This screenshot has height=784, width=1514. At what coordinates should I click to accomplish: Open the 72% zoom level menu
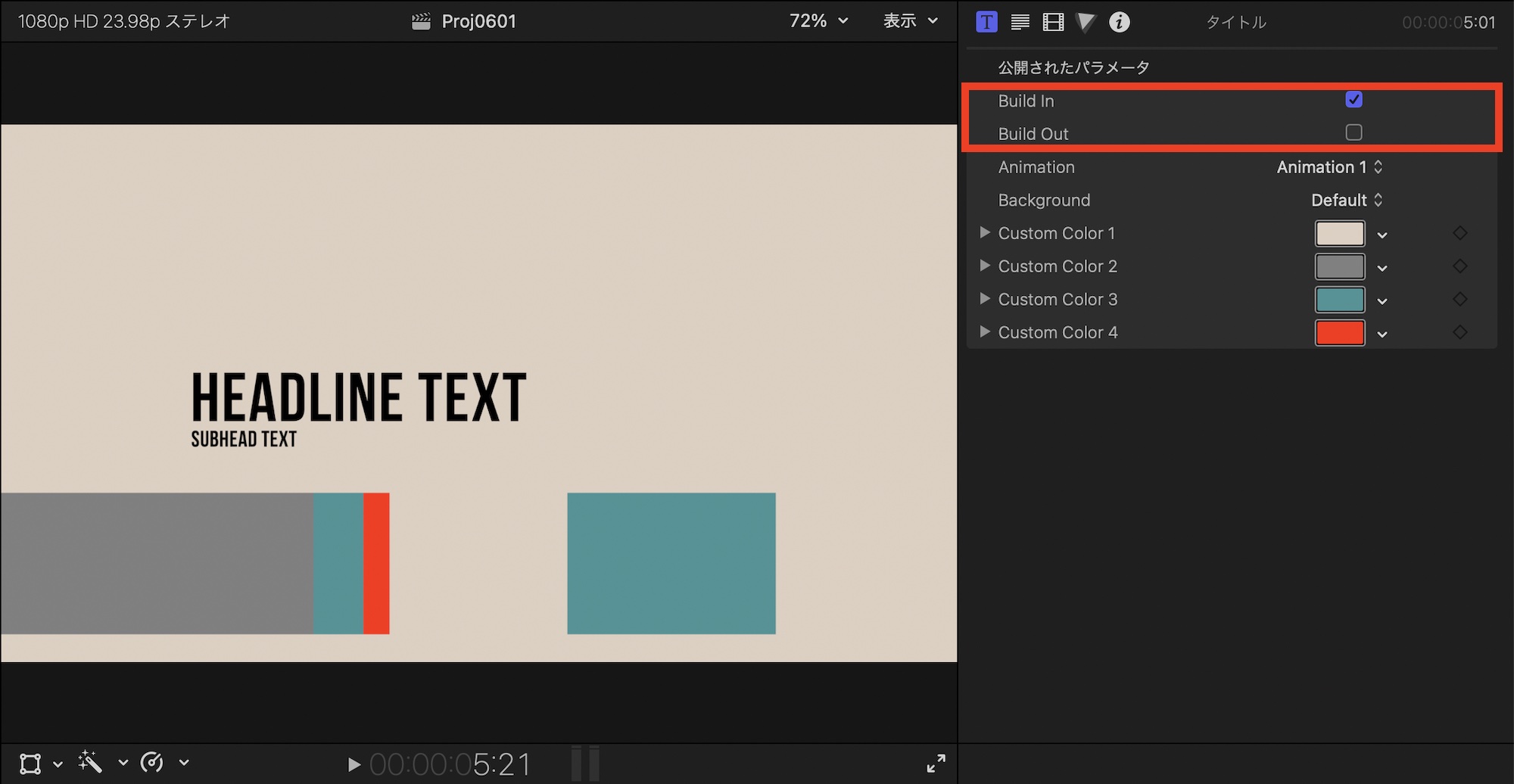(x=818, y=21)
